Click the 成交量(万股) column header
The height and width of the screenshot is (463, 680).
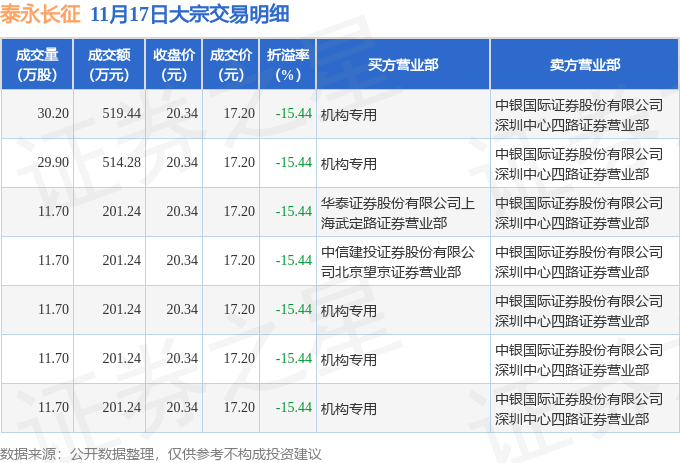[37, 64]
